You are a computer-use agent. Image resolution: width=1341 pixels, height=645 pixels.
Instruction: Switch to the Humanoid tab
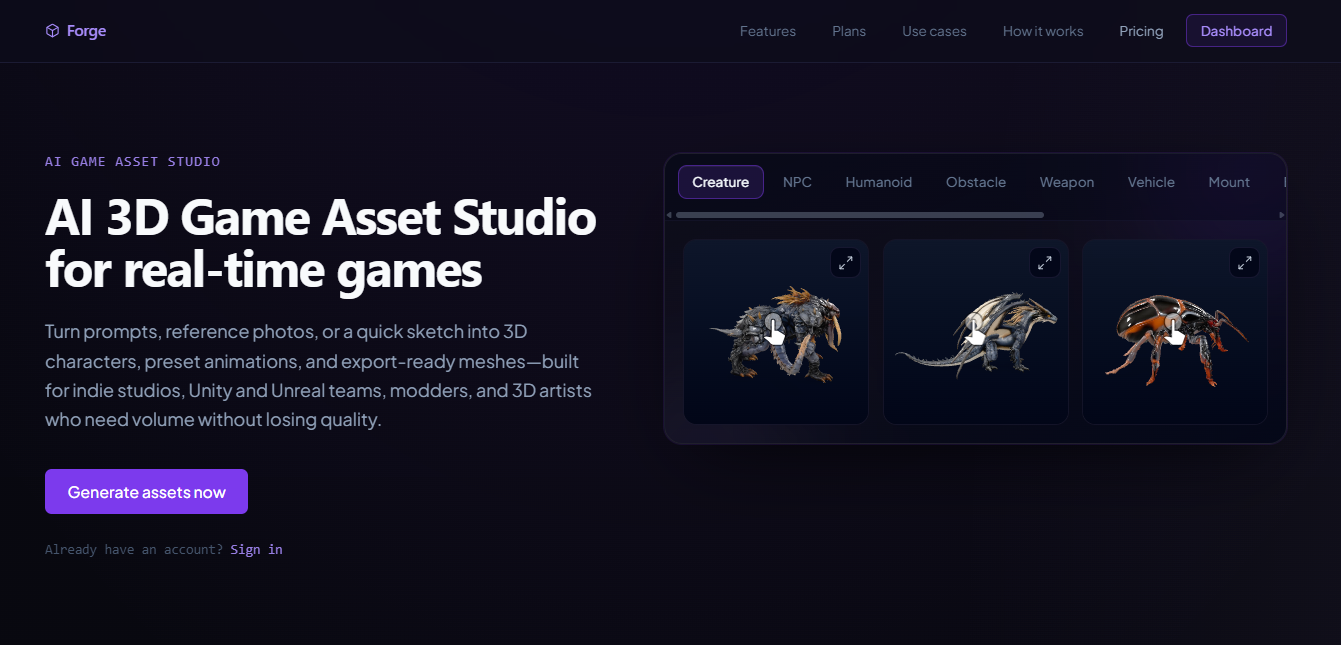pyautogui.click(x=879, y=182)
